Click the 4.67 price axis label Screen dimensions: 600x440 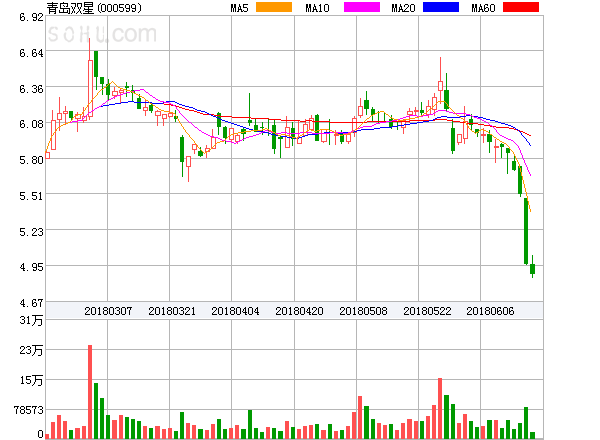(31, 303)
